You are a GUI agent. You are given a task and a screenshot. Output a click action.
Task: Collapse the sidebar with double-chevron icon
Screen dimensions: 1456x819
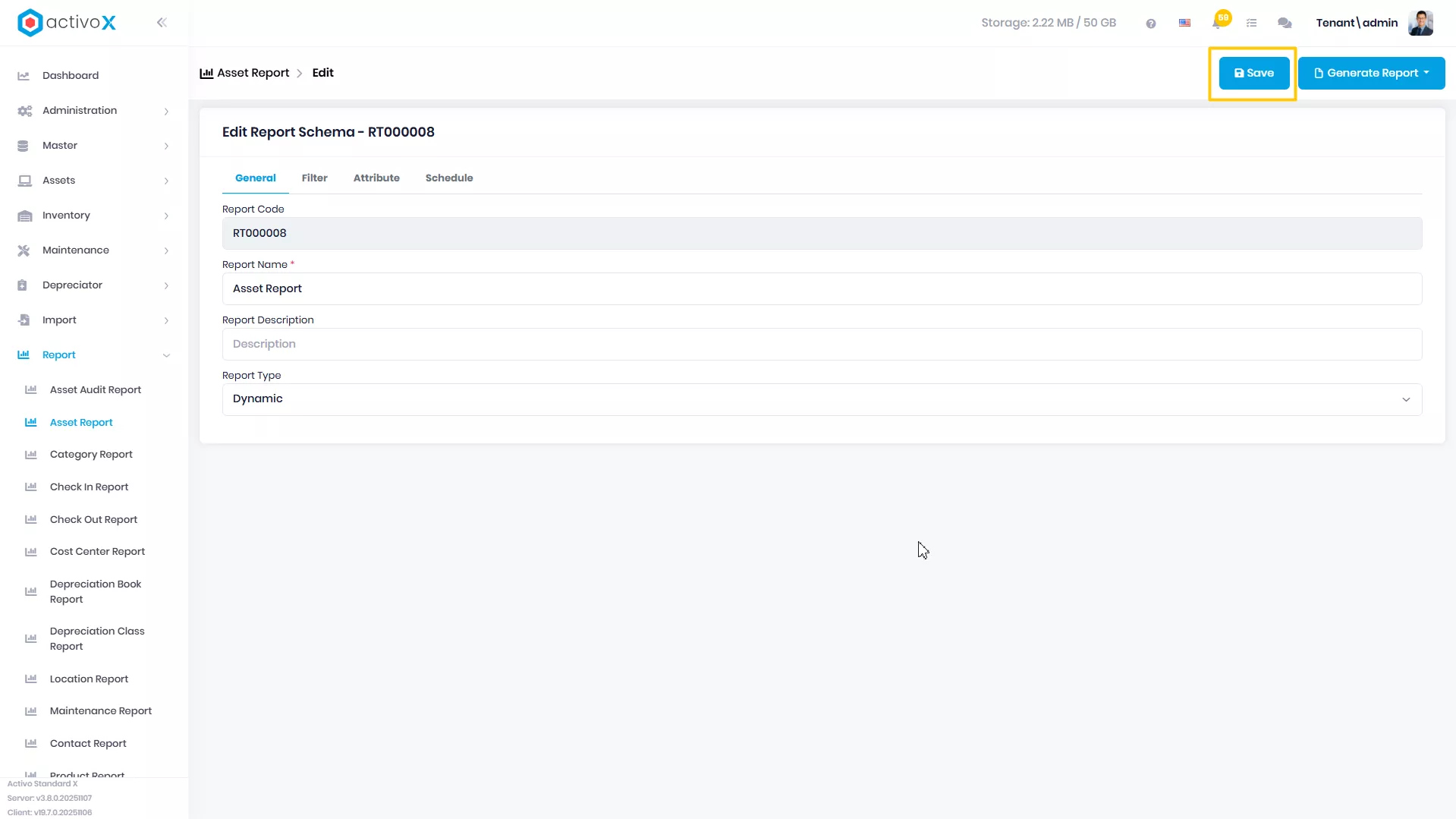point(162,23)
